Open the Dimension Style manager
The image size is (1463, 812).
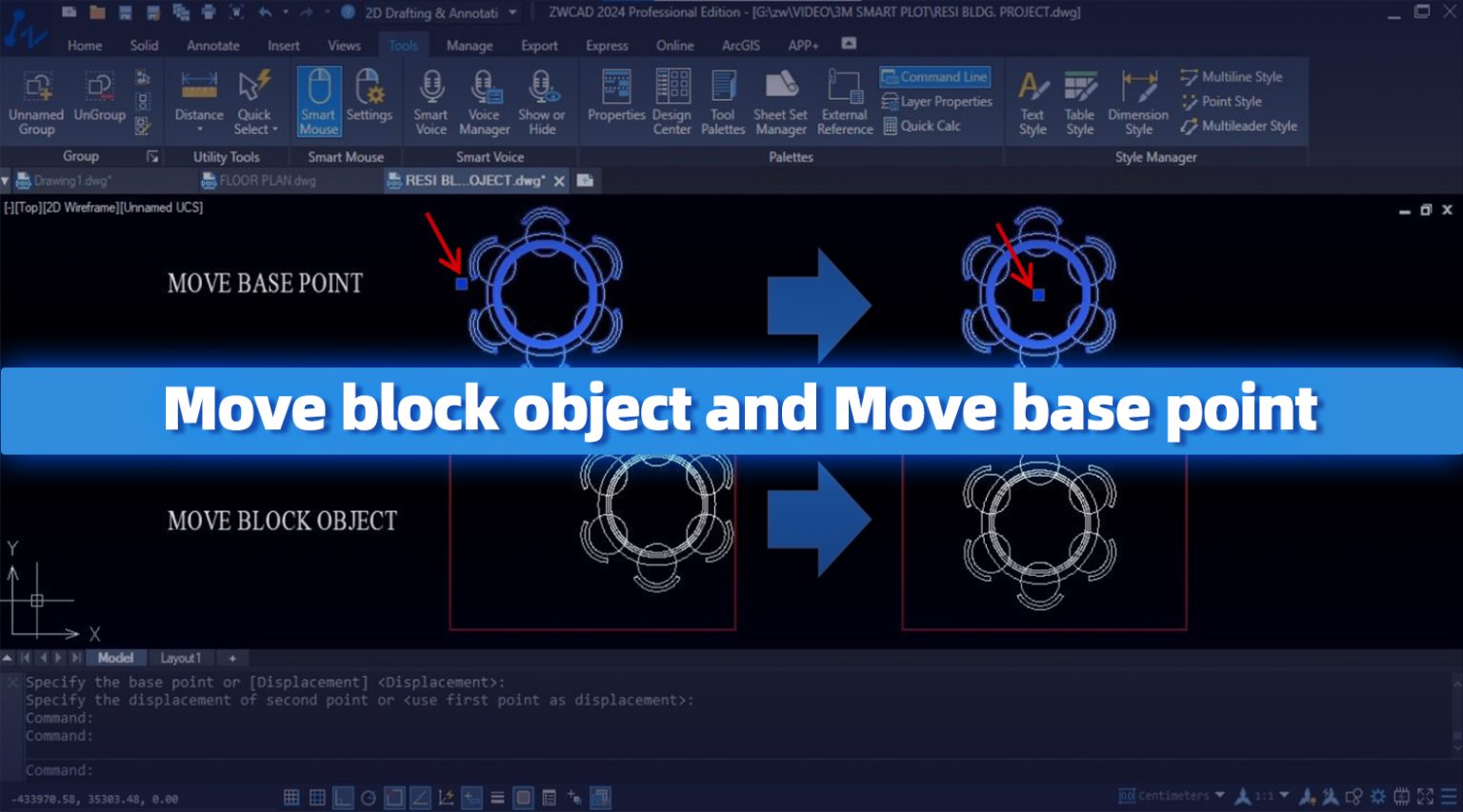click(1137, 100)
